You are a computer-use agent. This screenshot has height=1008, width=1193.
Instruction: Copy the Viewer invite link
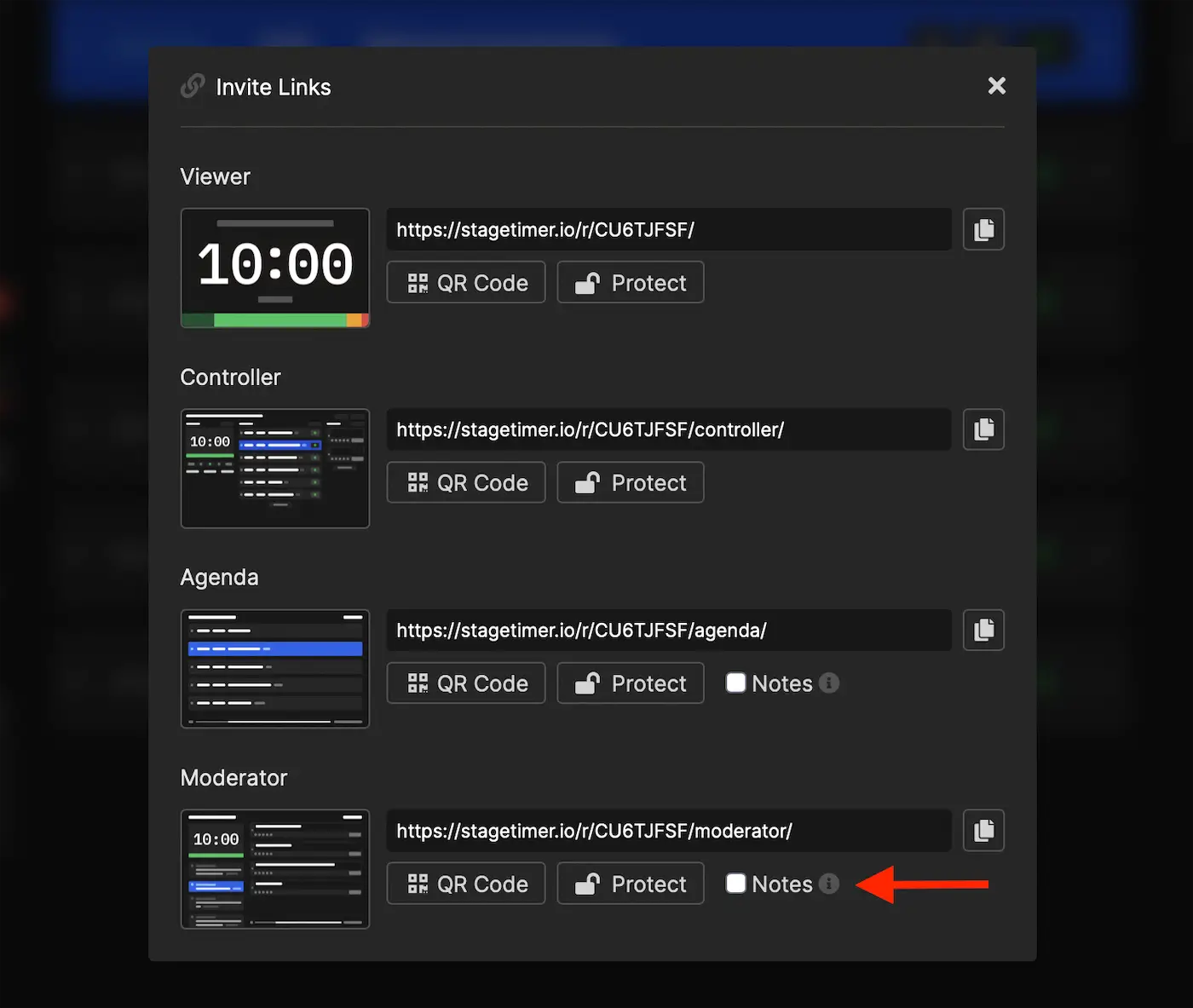[x=983, y=229]
